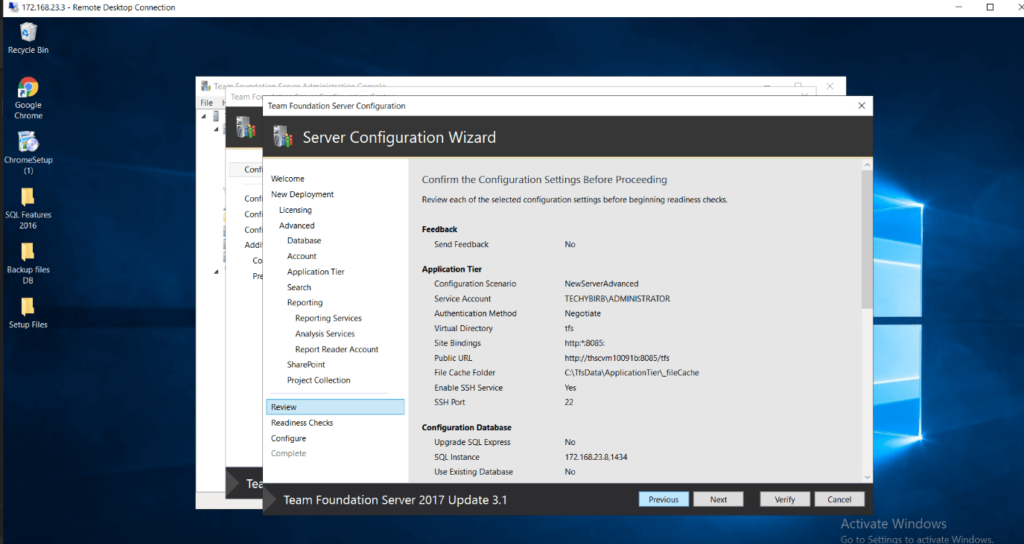Select the Reporting step

304,302
